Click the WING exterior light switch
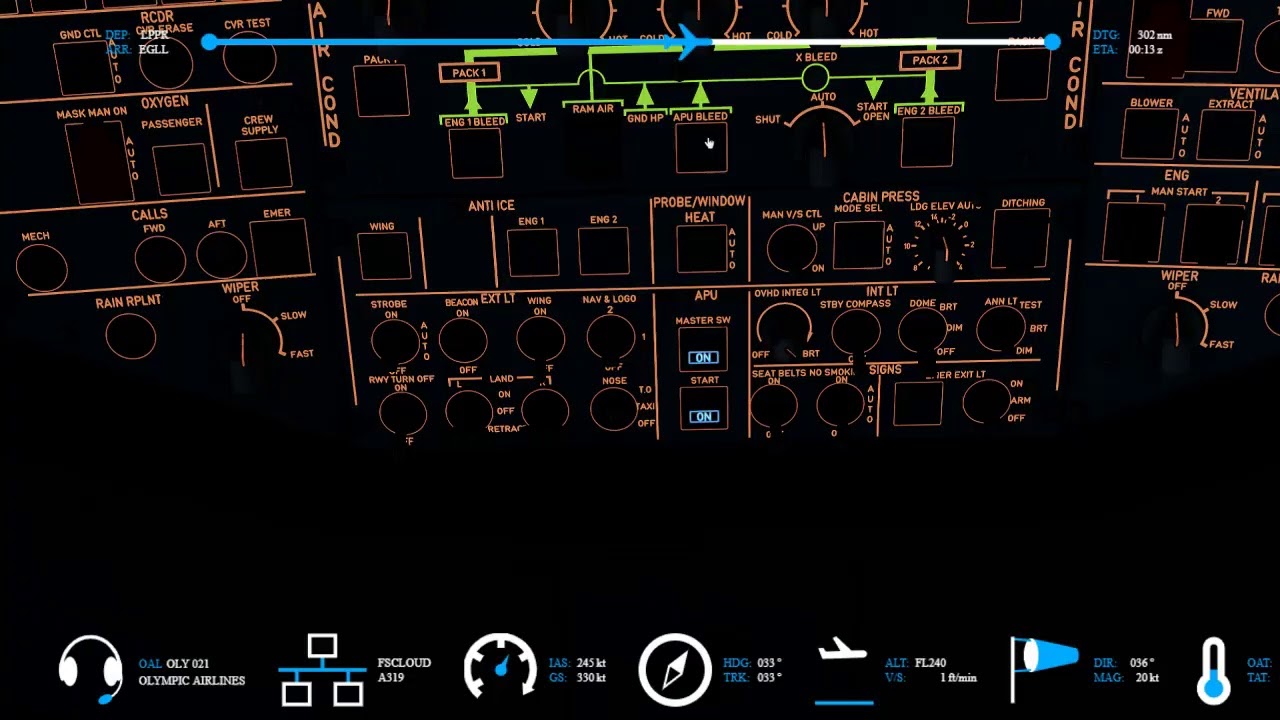The height and width of the screenshot is (720, 1280). click(x=540, y=340)
